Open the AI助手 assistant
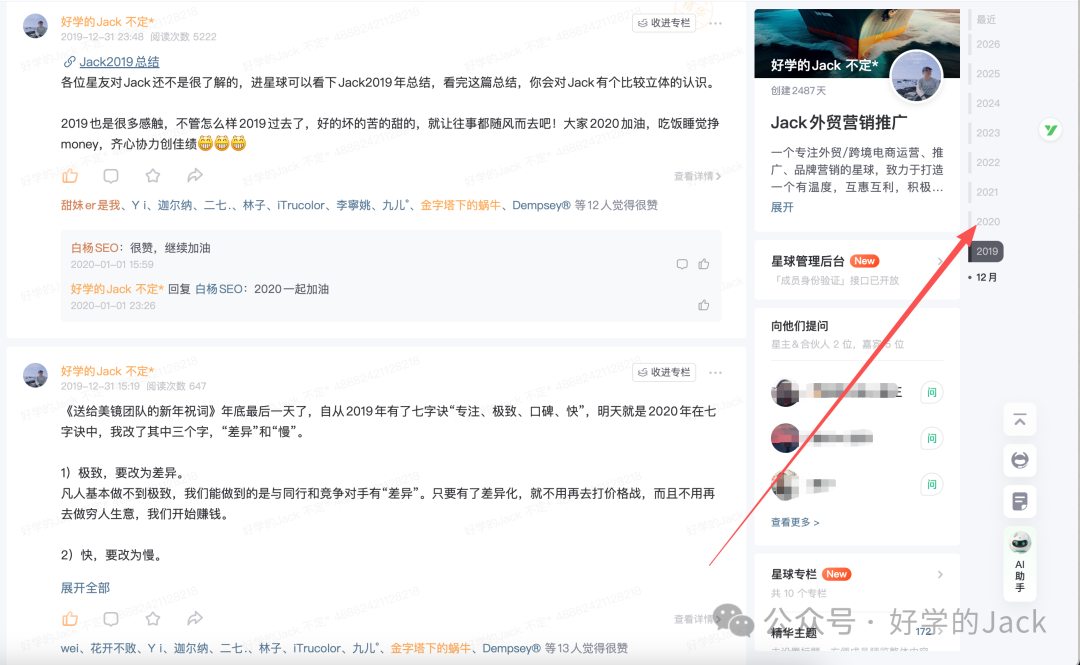The height and width of the screenshot is (665, 1080). coord(1020,562)
